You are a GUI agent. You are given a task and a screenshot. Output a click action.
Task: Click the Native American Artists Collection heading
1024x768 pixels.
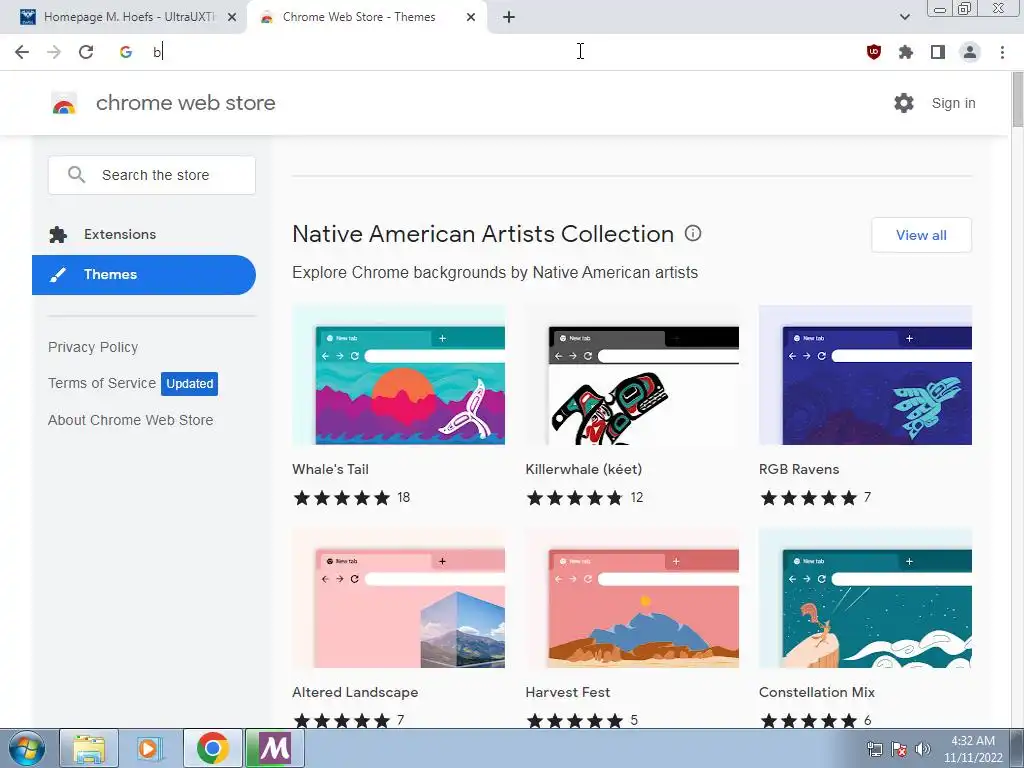pos(483,234)
